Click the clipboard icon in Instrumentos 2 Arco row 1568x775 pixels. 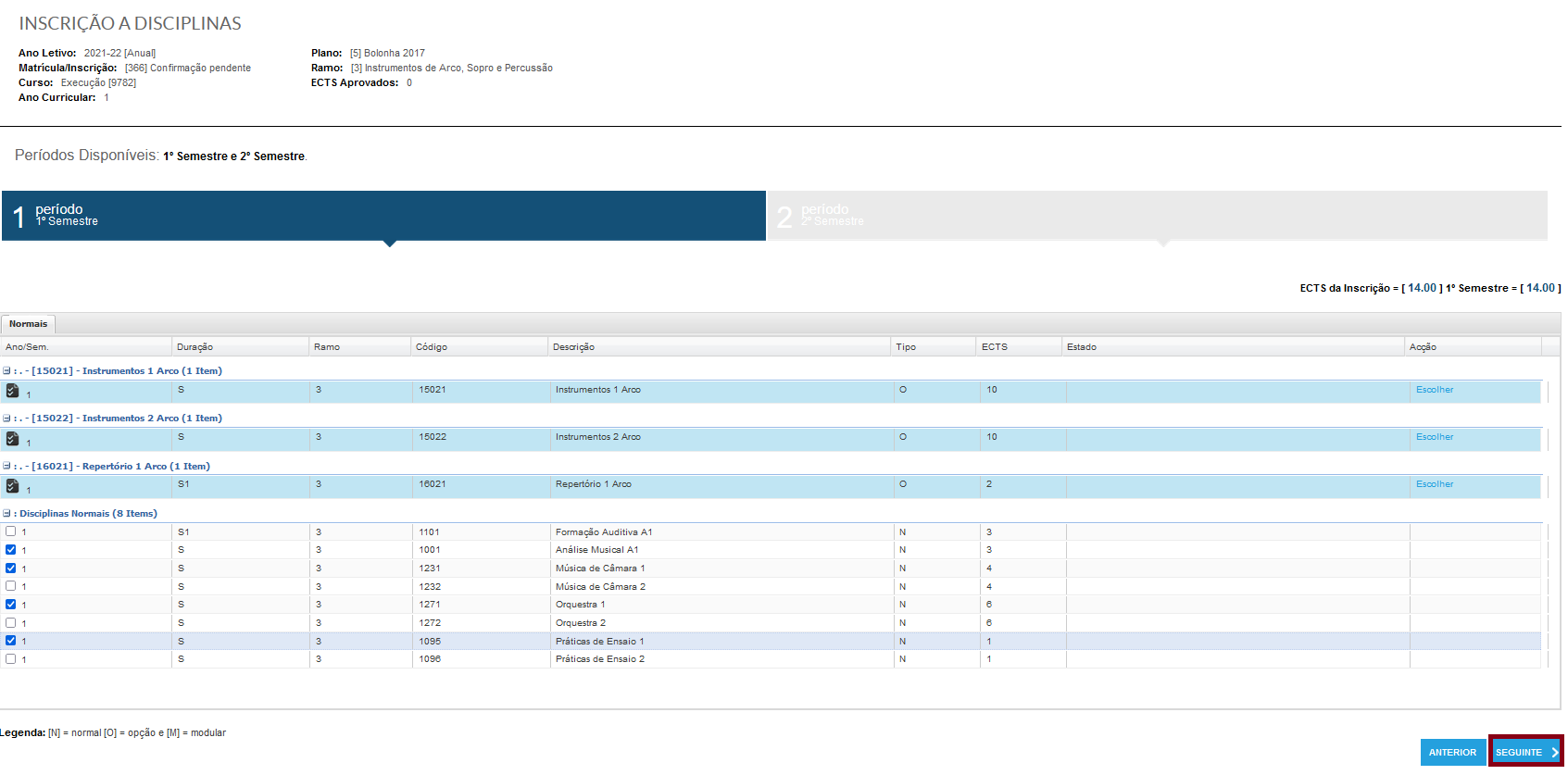tap(12, 438)
